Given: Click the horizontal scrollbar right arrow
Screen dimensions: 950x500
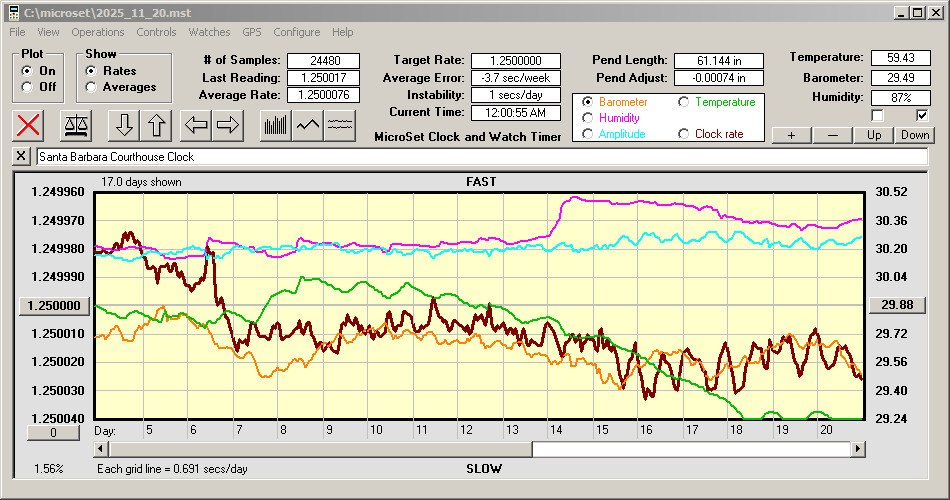Looking at the screenshot, I should pos(858,450).
